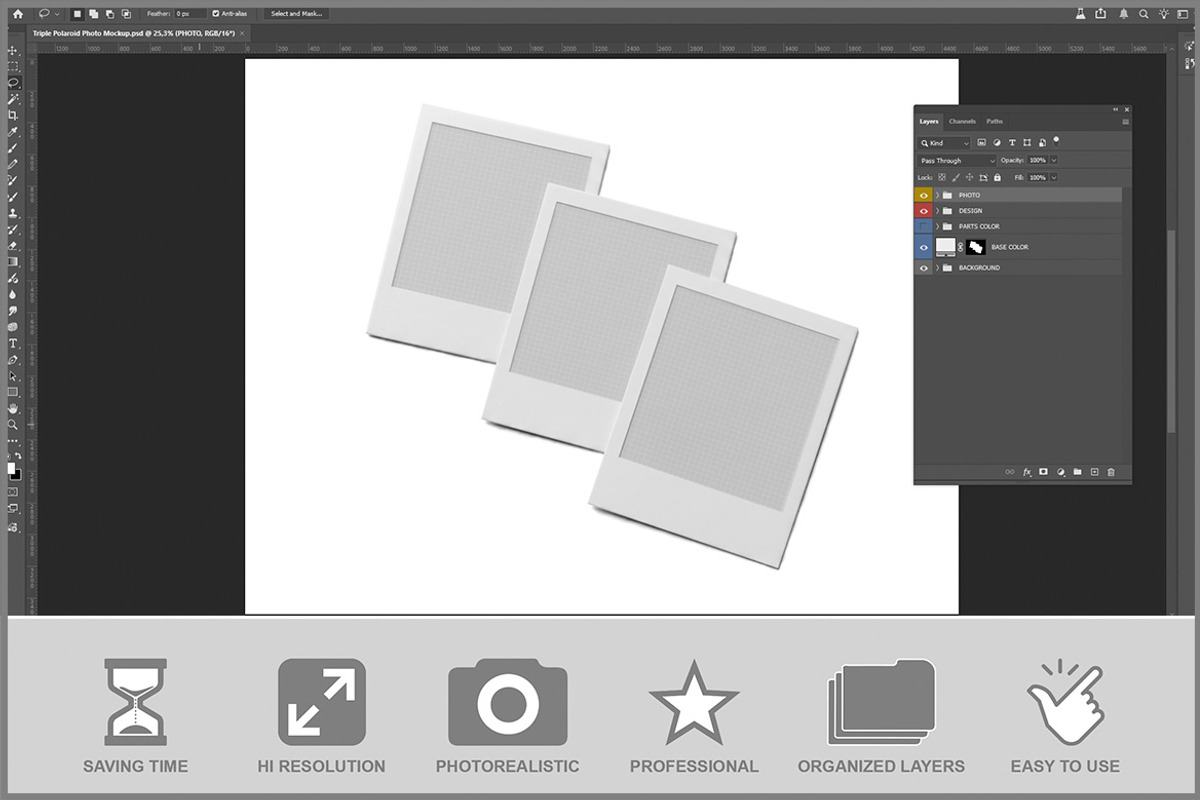Image resolution: width=1200 pixels, height=800 pixels.
Task: Select the Clone Stamp tool
Action: (x=13, y=213)
